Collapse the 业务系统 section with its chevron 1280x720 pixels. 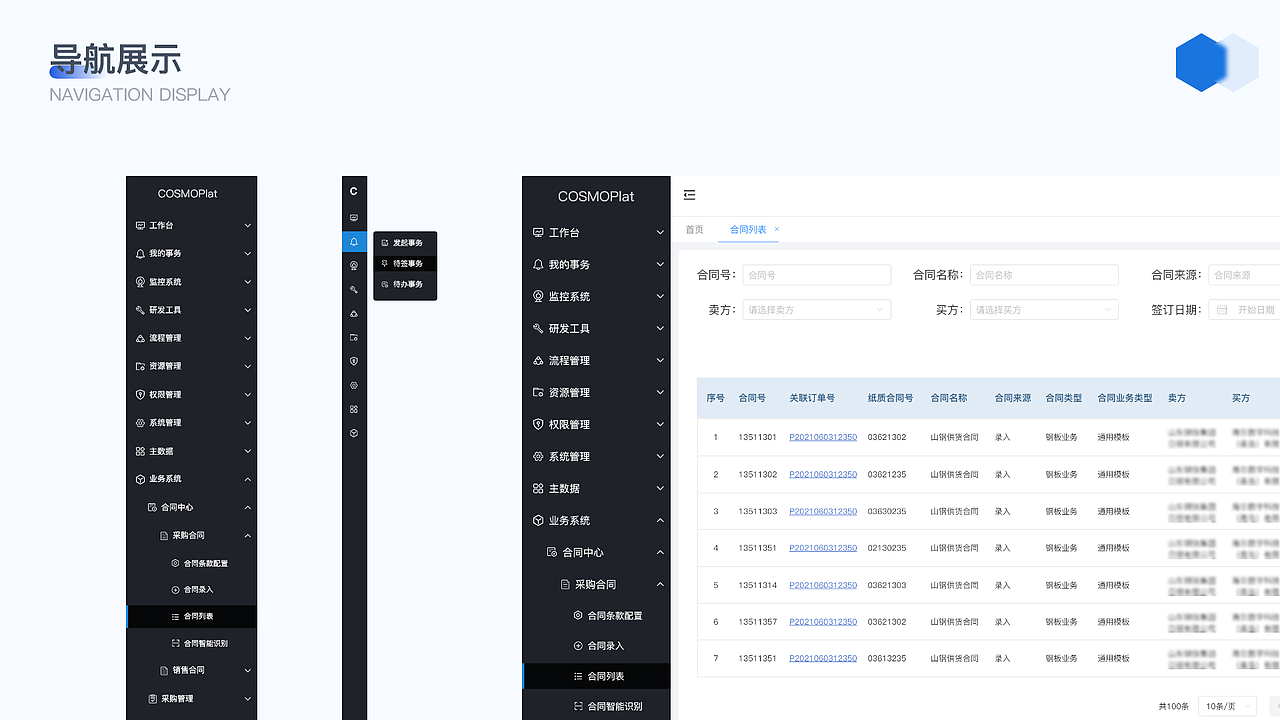coord(659,520)
